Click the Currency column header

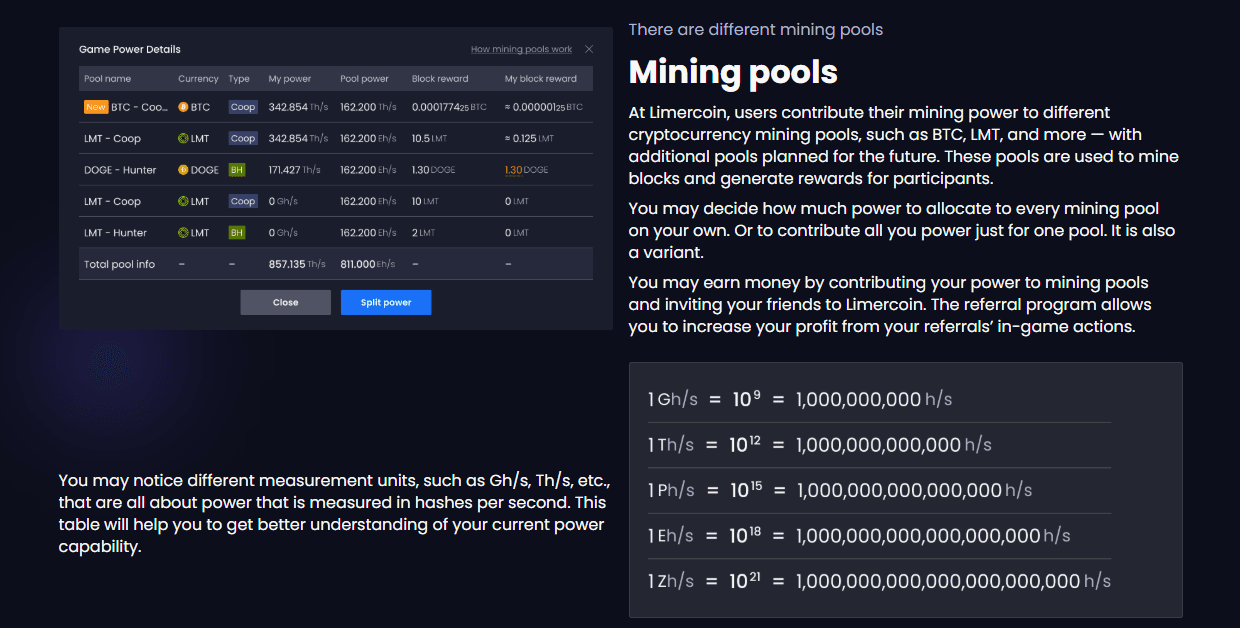tap(198, 79)
